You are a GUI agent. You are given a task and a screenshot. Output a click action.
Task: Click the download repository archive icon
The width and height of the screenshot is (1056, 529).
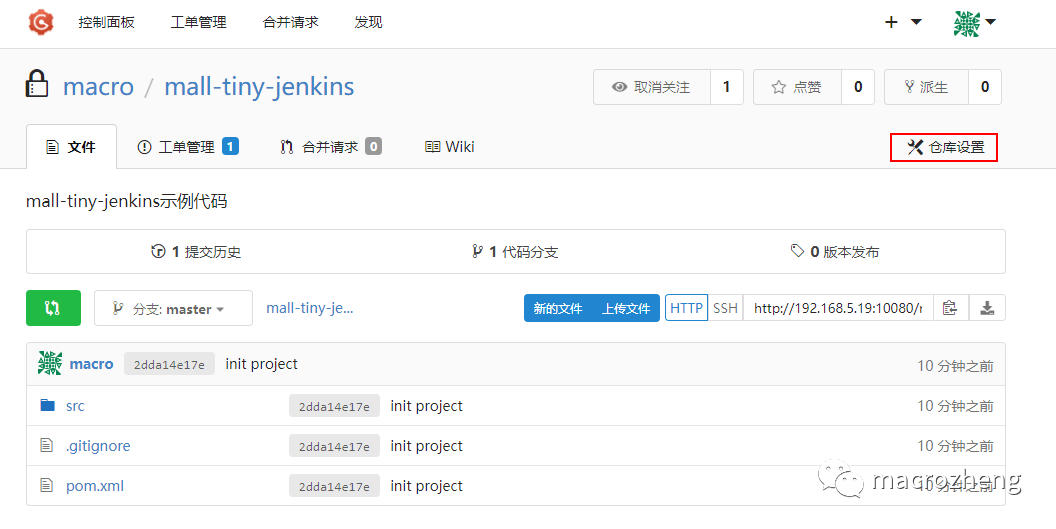(987, 309)
